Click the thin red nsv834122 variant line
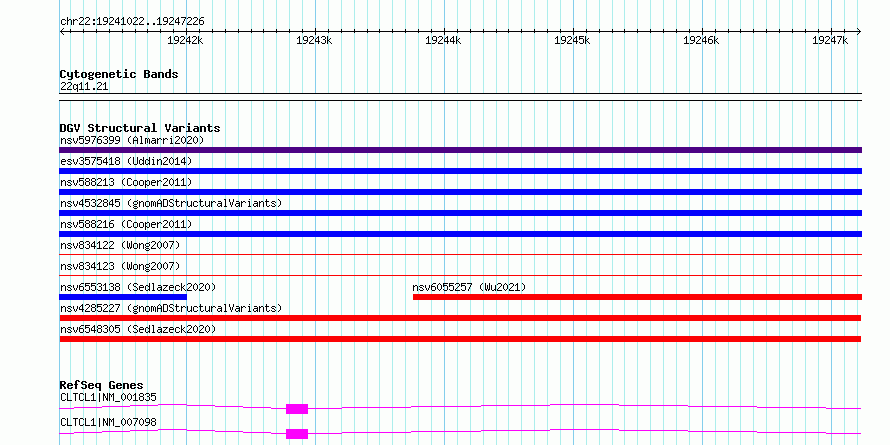The width and height of the screenshot is (890, 445). point(460,254)
